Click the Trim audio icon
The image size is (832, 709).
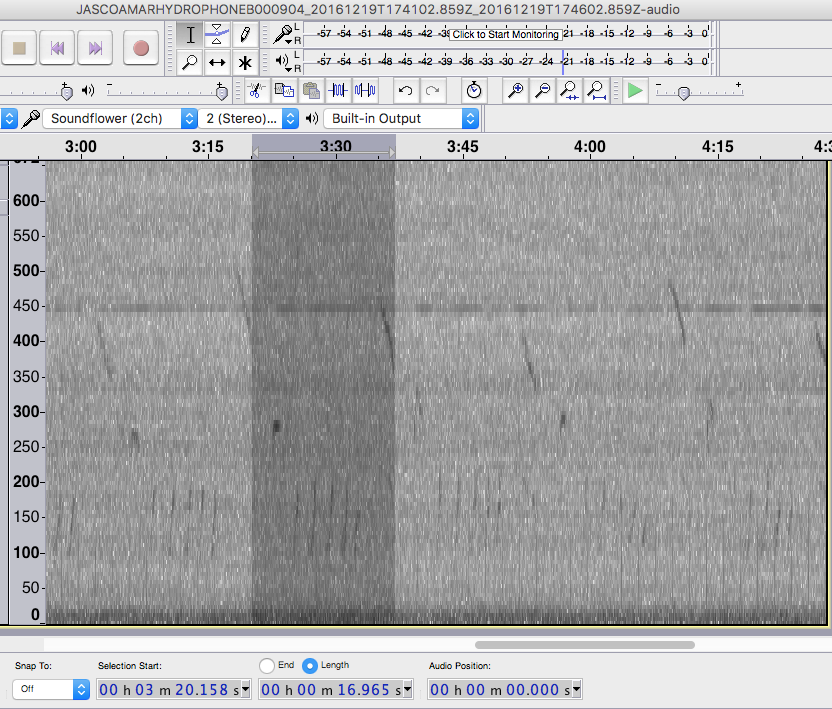point(338,90)
